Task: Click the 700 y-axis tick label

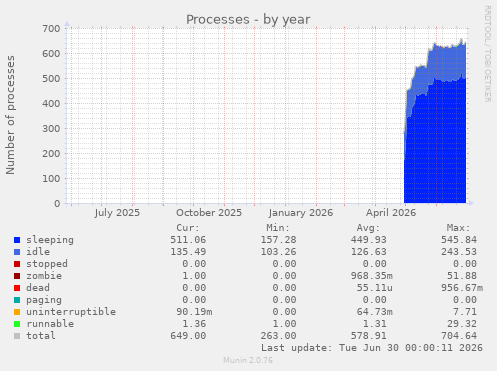Action: (51, 29)
